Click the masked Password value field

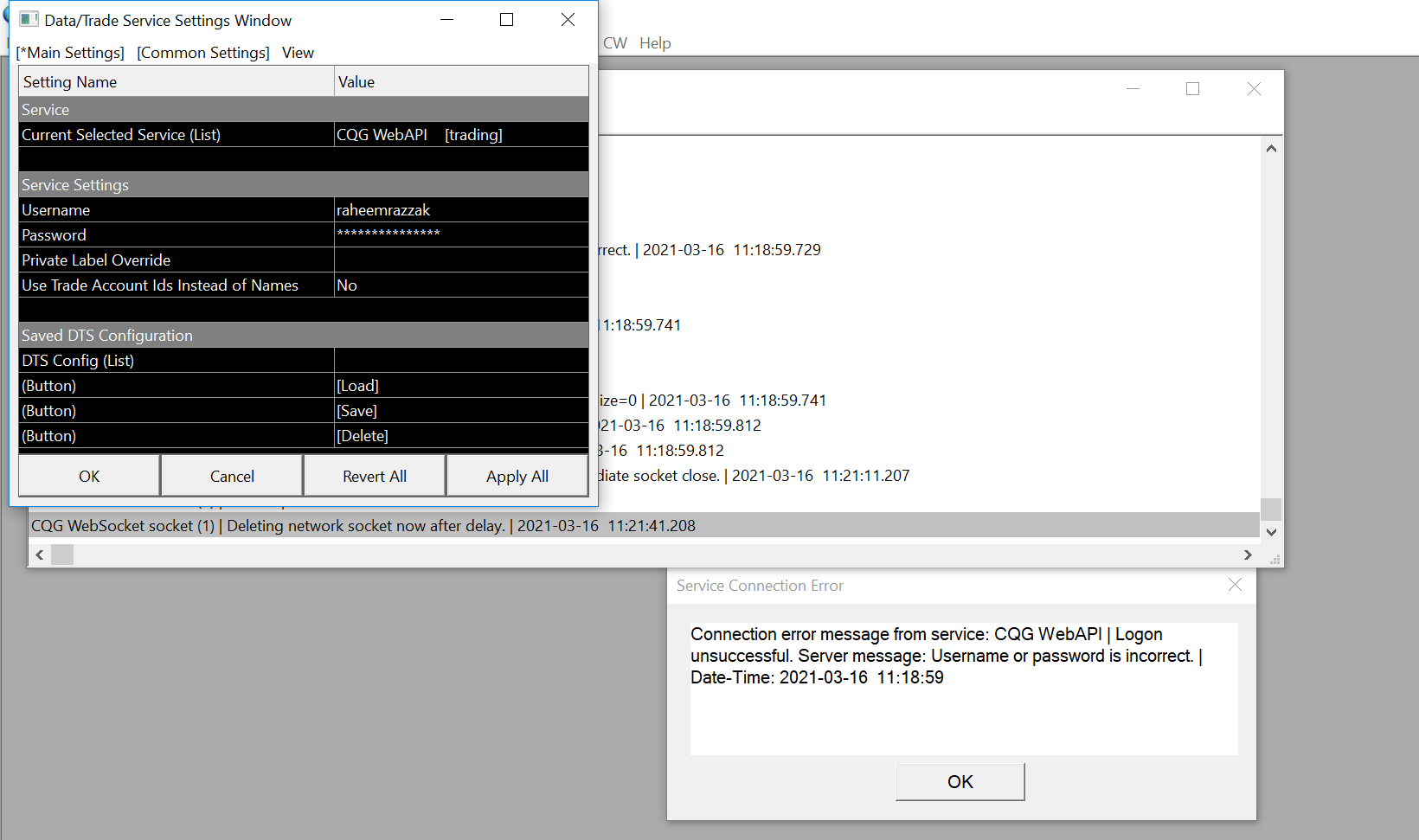pyautogui.click(x=461, y=235)
